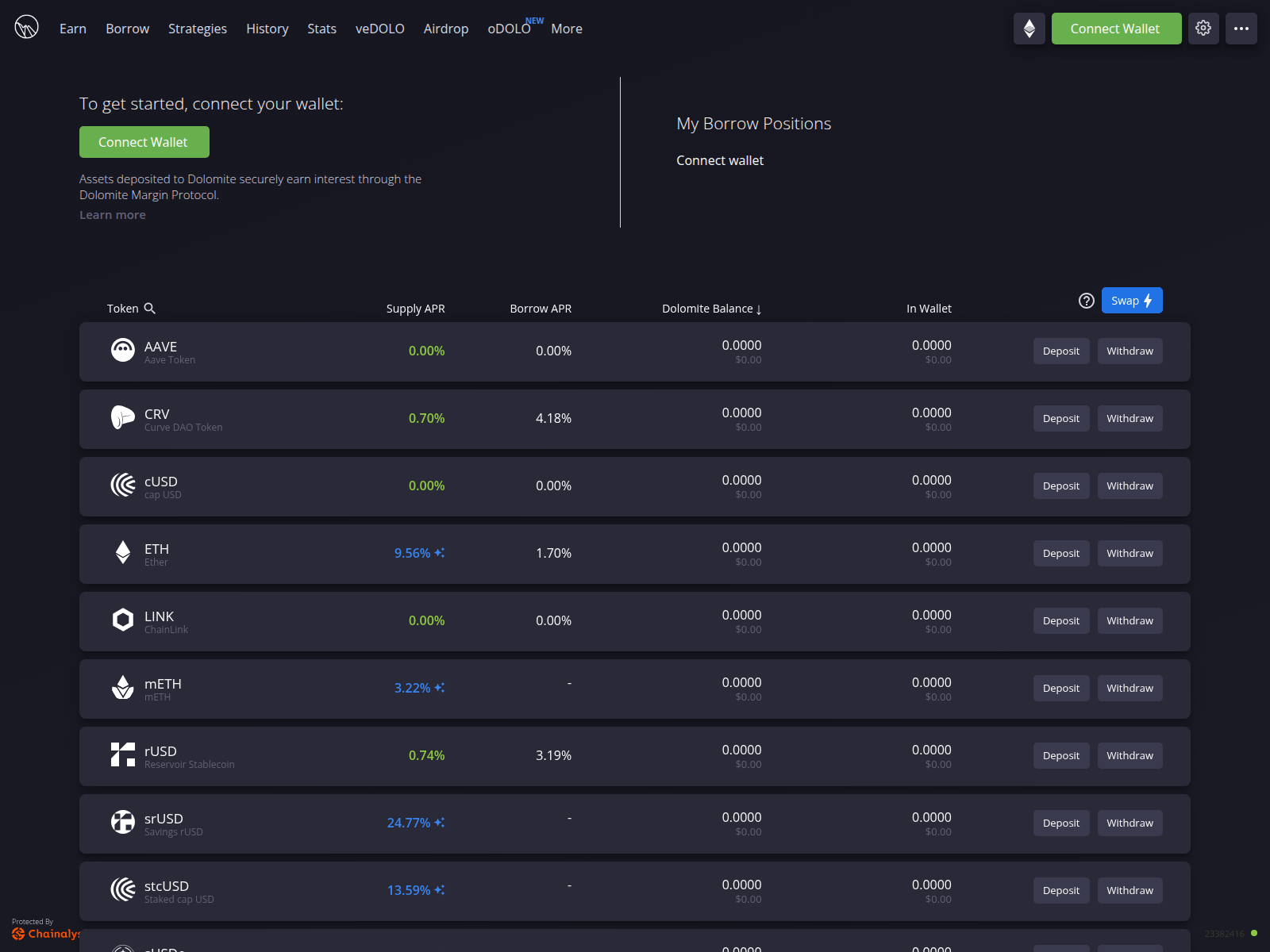The width and height of the screenshot is (1270, 952).
Task: Sort by Dolomite Balance column arrow
Action: point(759,309)
